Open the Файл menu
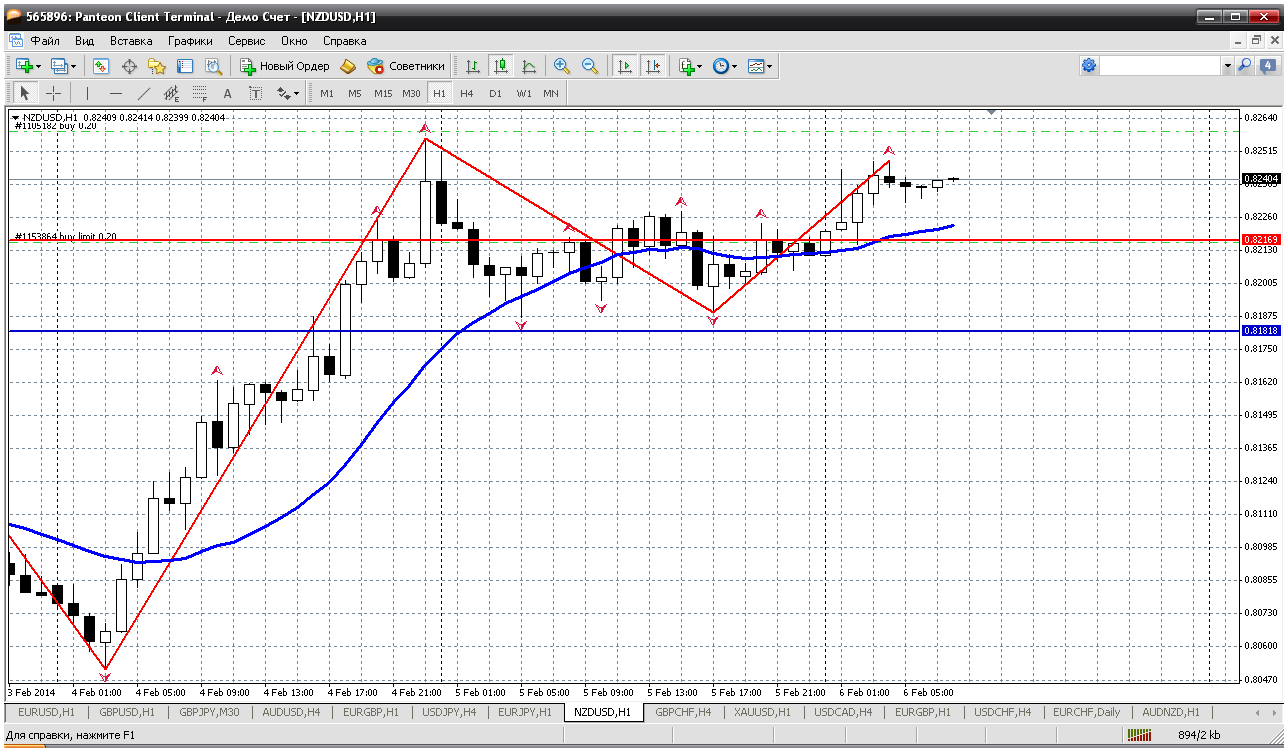Screen dimensions: 1288x748 [45, 41]
